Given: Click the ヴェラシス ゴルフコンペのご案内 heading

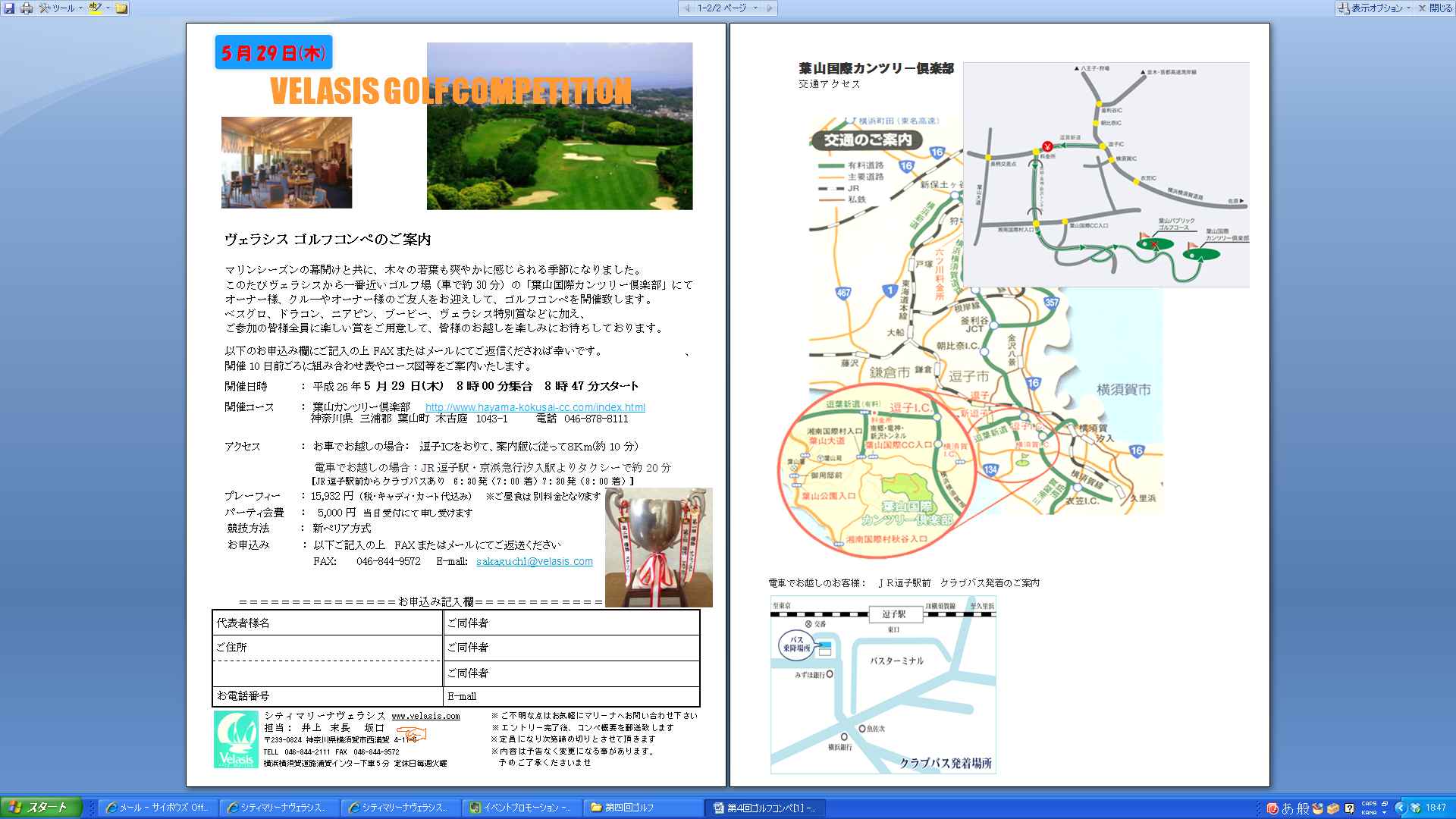Looking at the screenshot, I should [328, 240].
